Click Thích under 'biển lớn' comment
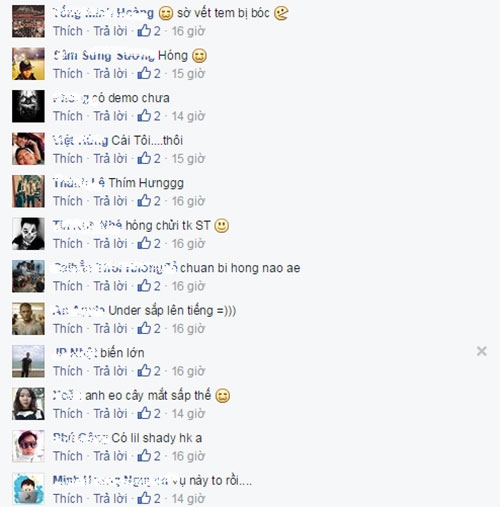Screen dimensions: 500x507 pos(68,371)
